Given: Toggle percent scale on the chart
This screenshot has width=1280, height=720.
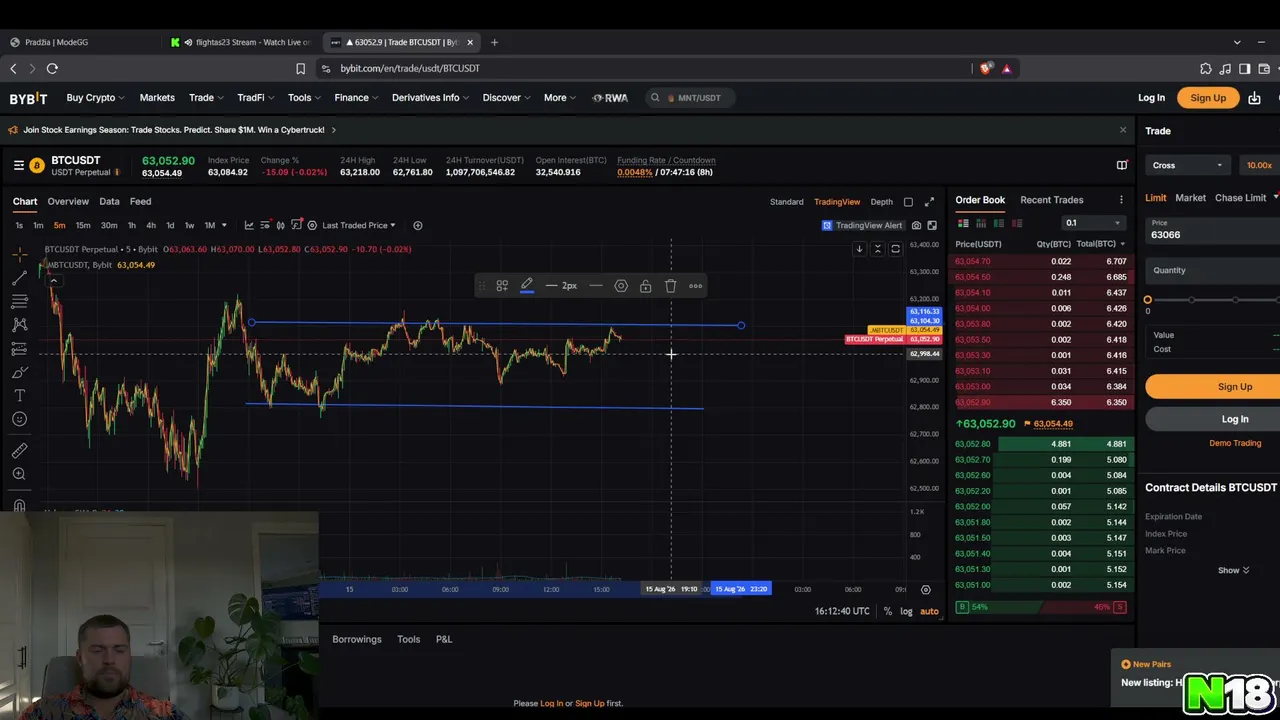Looking at the screenshot, I should (x=888, y=611).
